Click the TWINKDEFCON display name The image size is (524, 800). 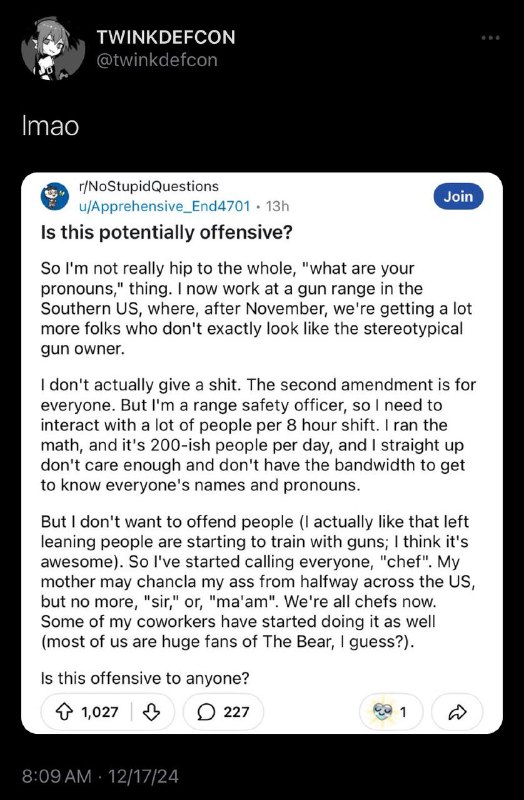166,37
